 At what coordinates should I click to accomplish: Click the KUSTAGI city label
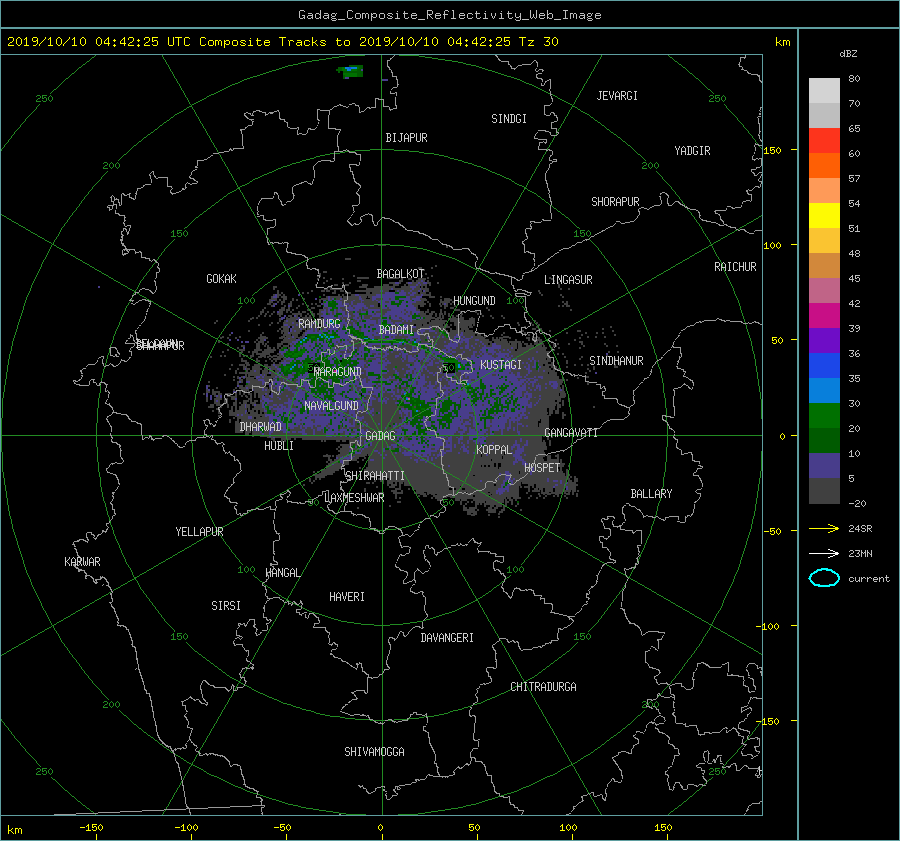(501, 365)
